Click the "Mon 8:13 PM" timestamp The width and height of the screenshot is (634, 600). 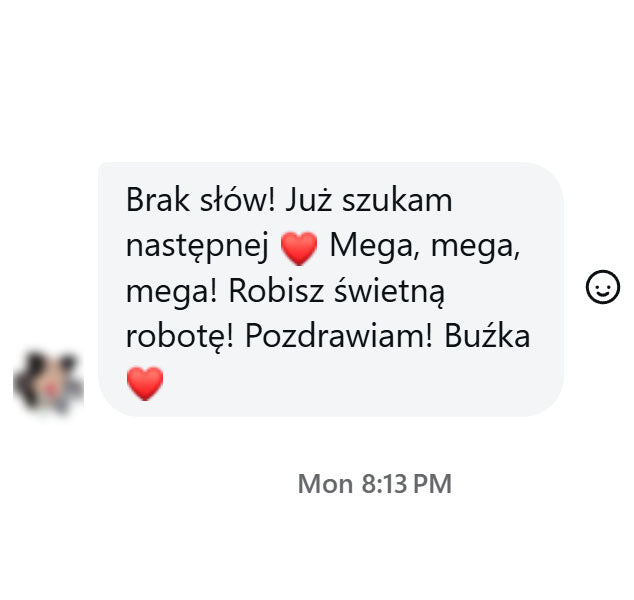point(374,483)
